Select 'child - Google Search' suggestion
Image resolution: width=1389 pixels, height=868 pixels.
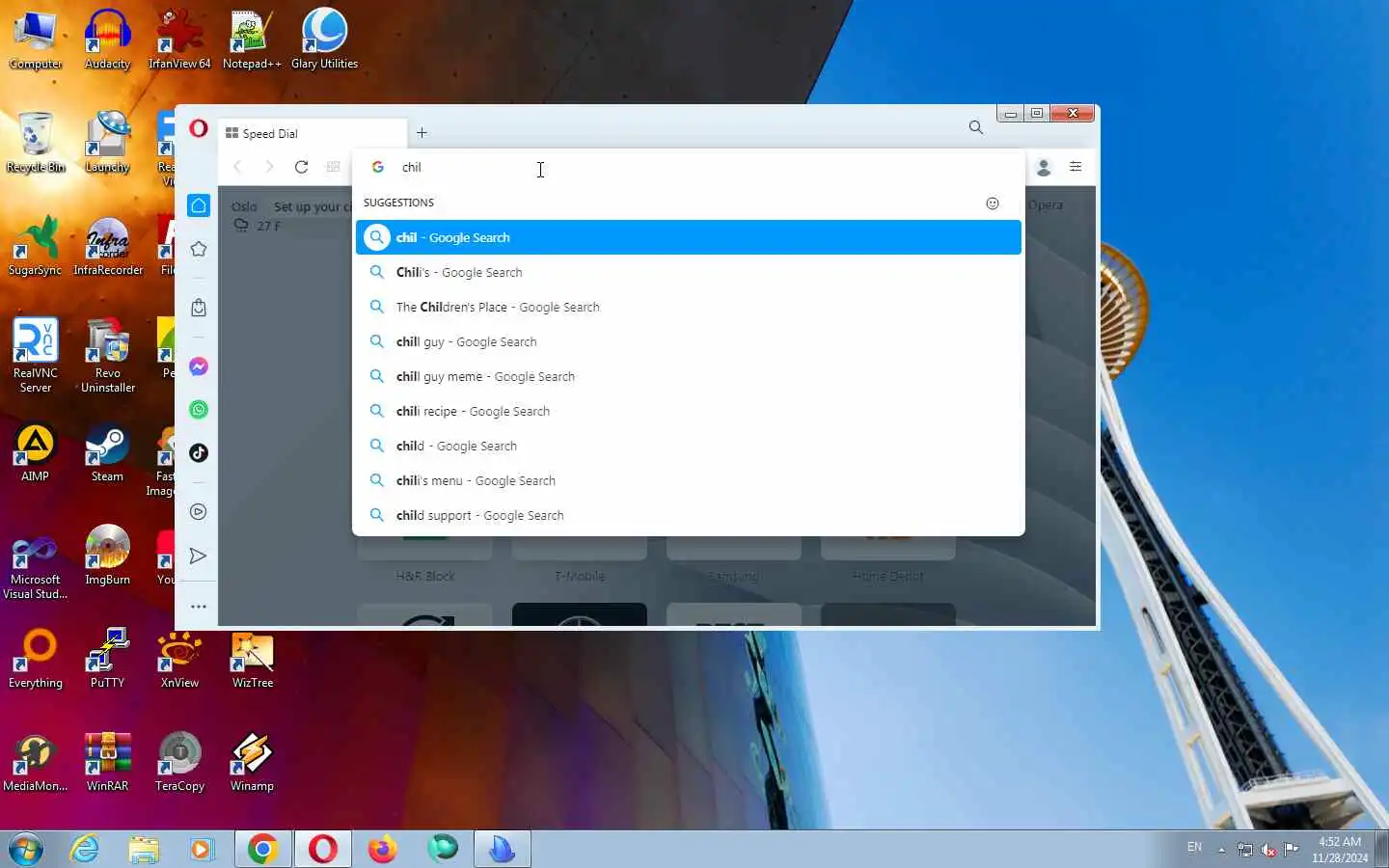(689, 446)
